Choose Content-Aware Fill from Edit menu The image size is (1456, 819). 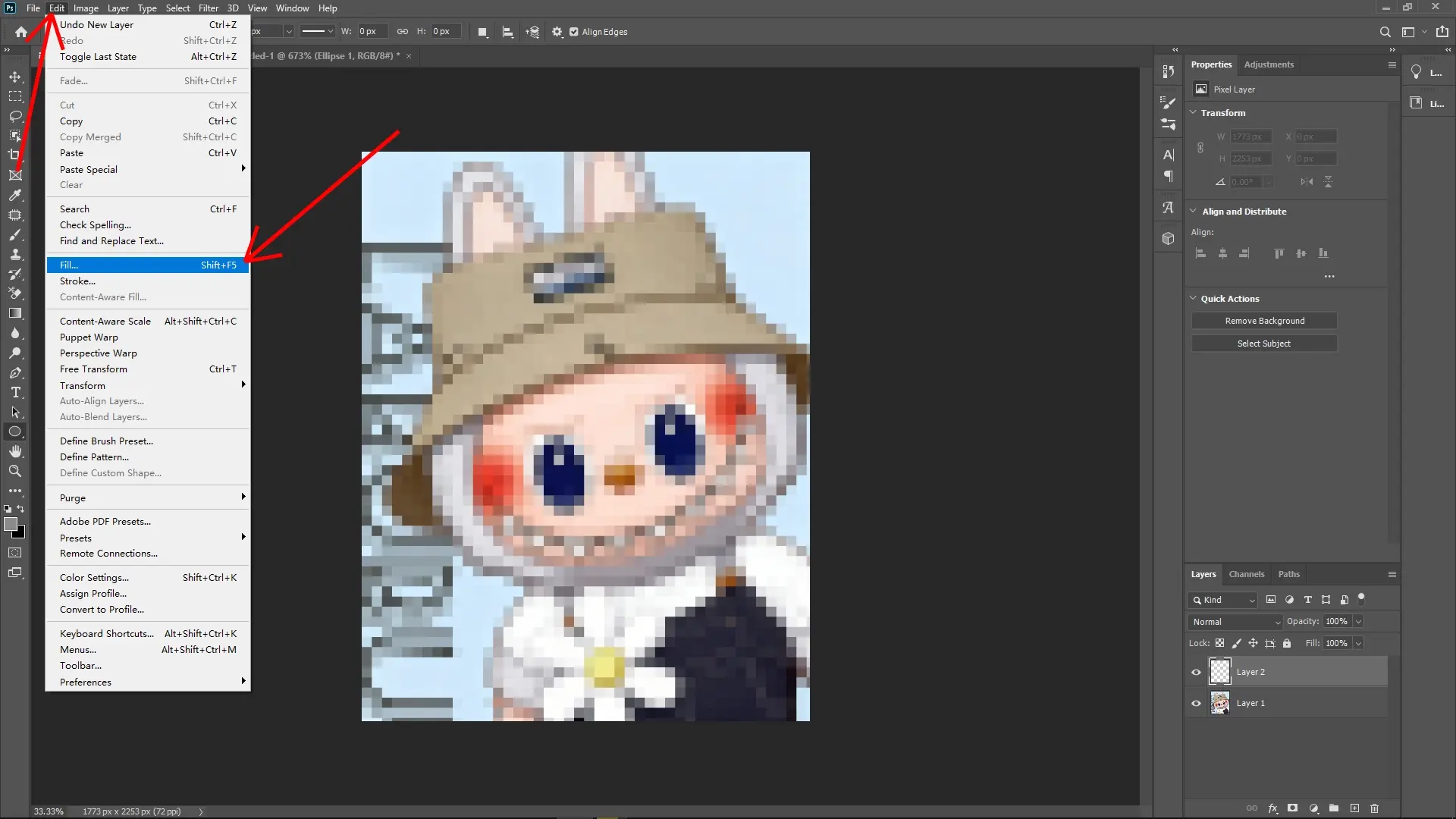click(103, 297)
